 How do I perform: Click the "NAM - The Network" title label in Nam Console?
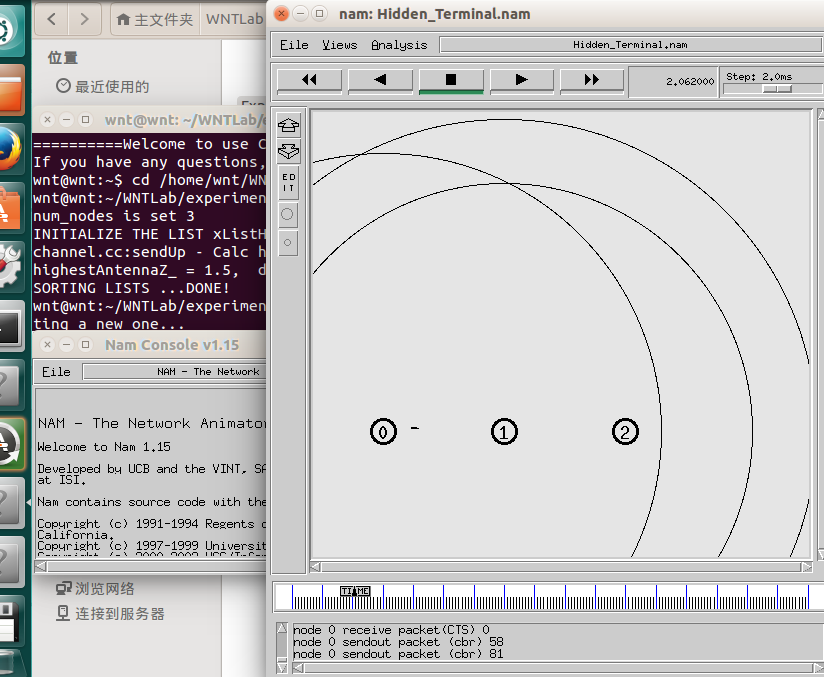click(208, 372)
